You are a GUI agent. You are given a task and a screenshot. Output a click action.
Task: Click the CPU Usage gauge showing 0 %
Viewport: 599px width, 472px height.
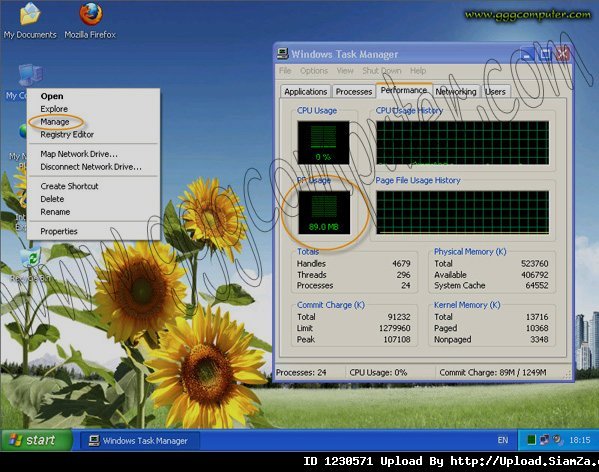coord(323,142)
